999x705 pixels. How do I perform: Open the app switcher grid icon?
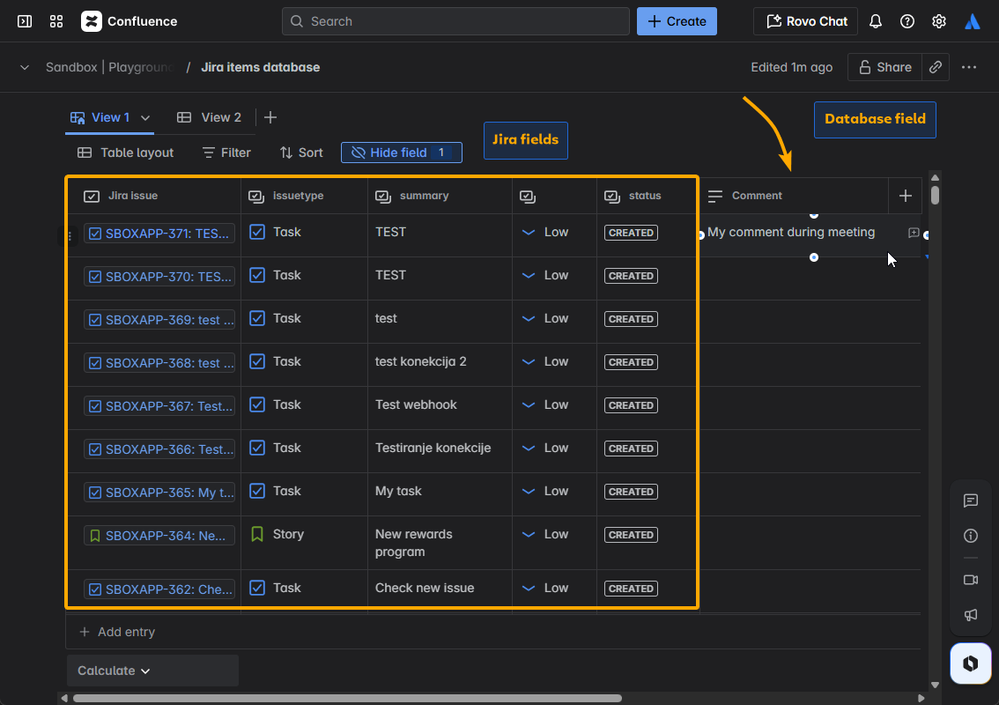pos(56,21)
